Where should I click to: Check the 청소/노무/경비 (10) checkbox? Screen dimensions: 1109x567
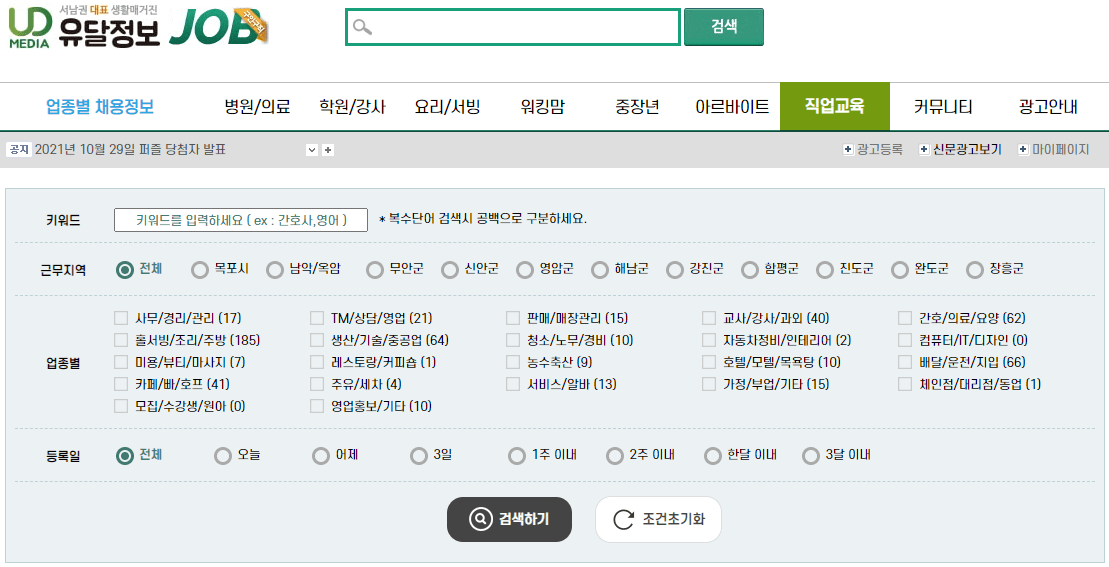513,340
